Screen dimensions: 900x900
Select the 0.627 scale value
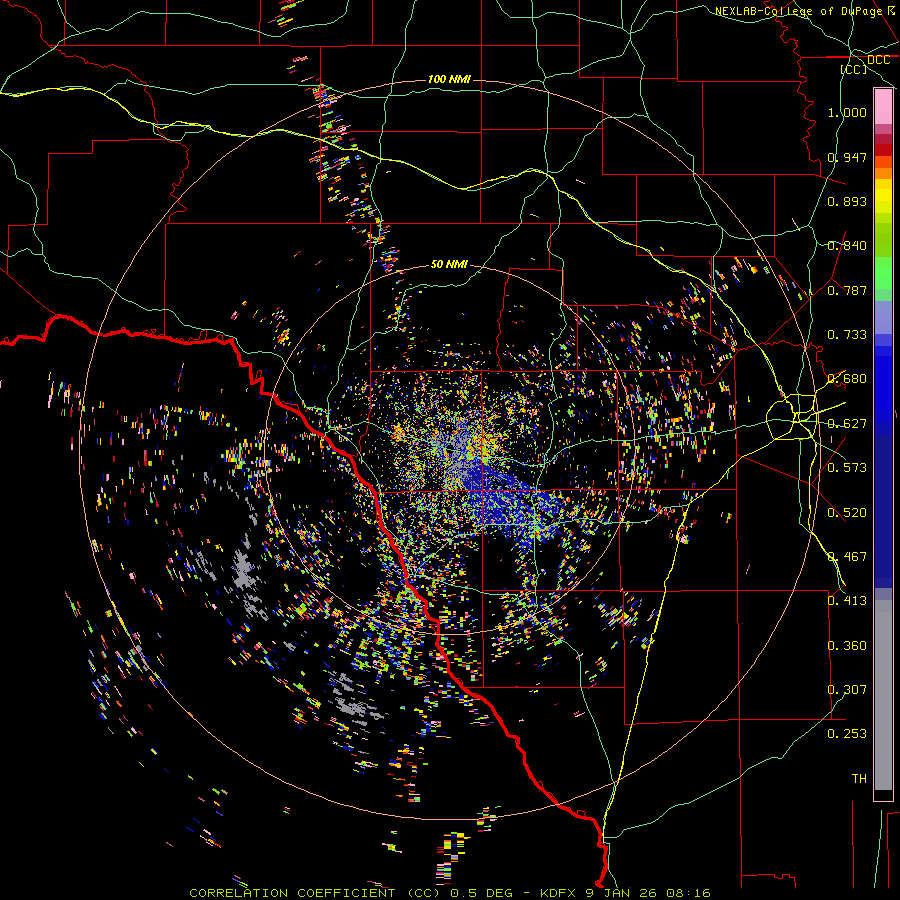(847, 424)
